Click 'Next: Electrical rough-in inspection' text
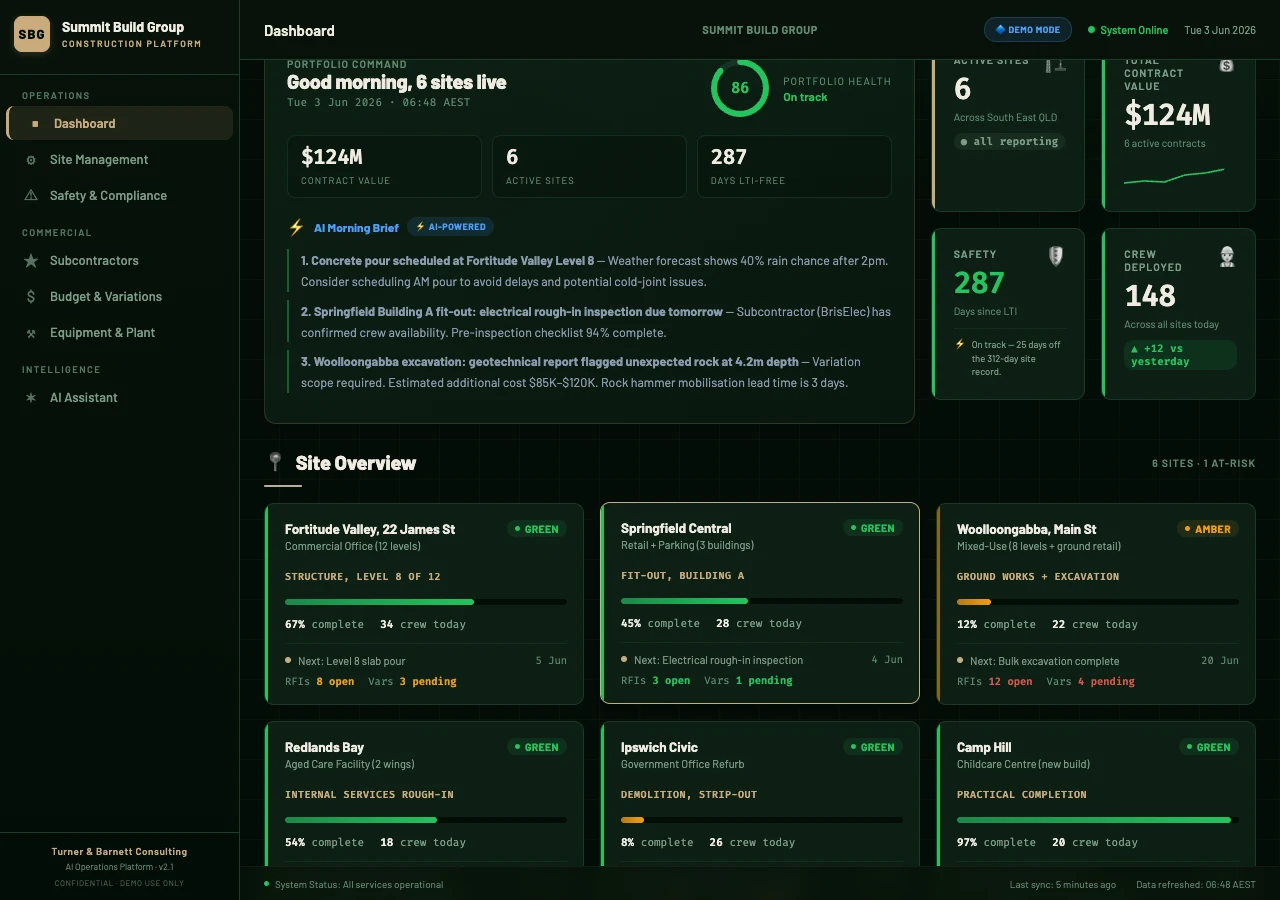This screenshot has width=1280, height=900. coord(718,660)
